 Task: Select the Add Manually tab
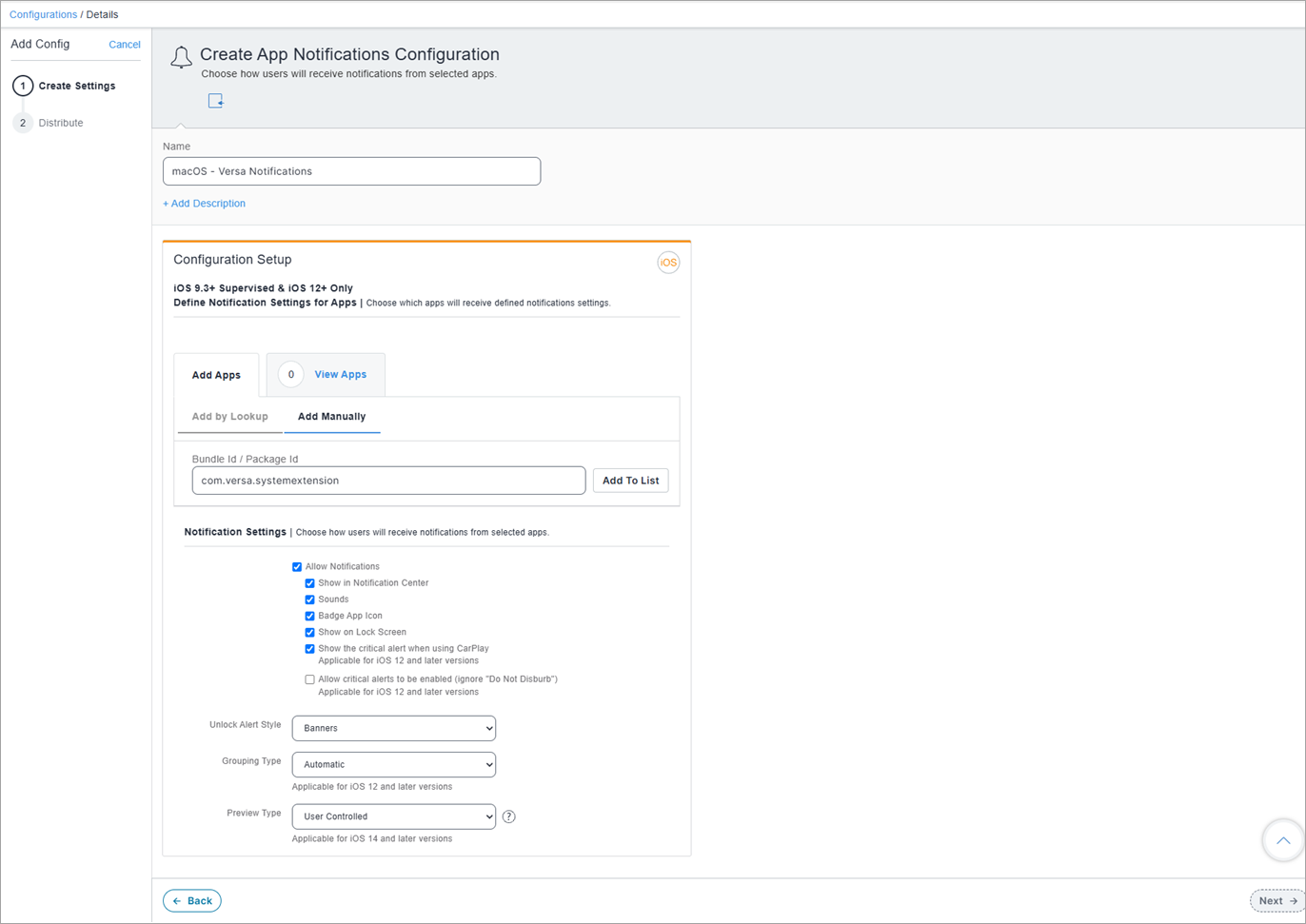pos(331,417)
